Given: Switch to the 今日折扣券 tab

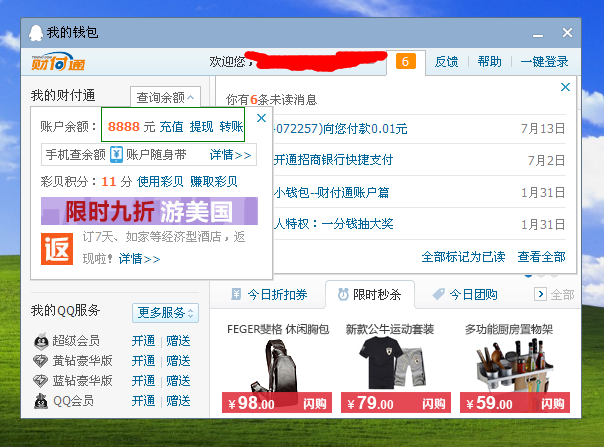Looking at the screenshot, I should tap(269, 294).
